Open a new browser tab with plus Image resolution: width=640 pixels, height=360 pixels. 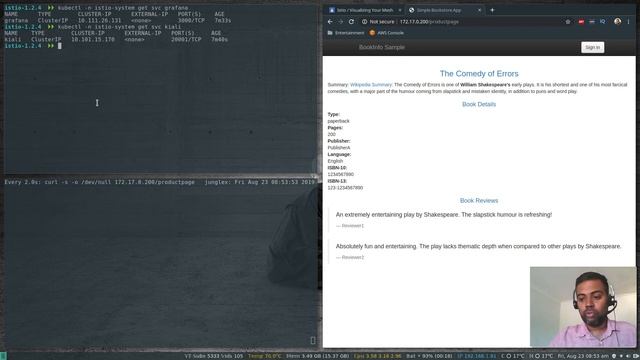point(492,10)
